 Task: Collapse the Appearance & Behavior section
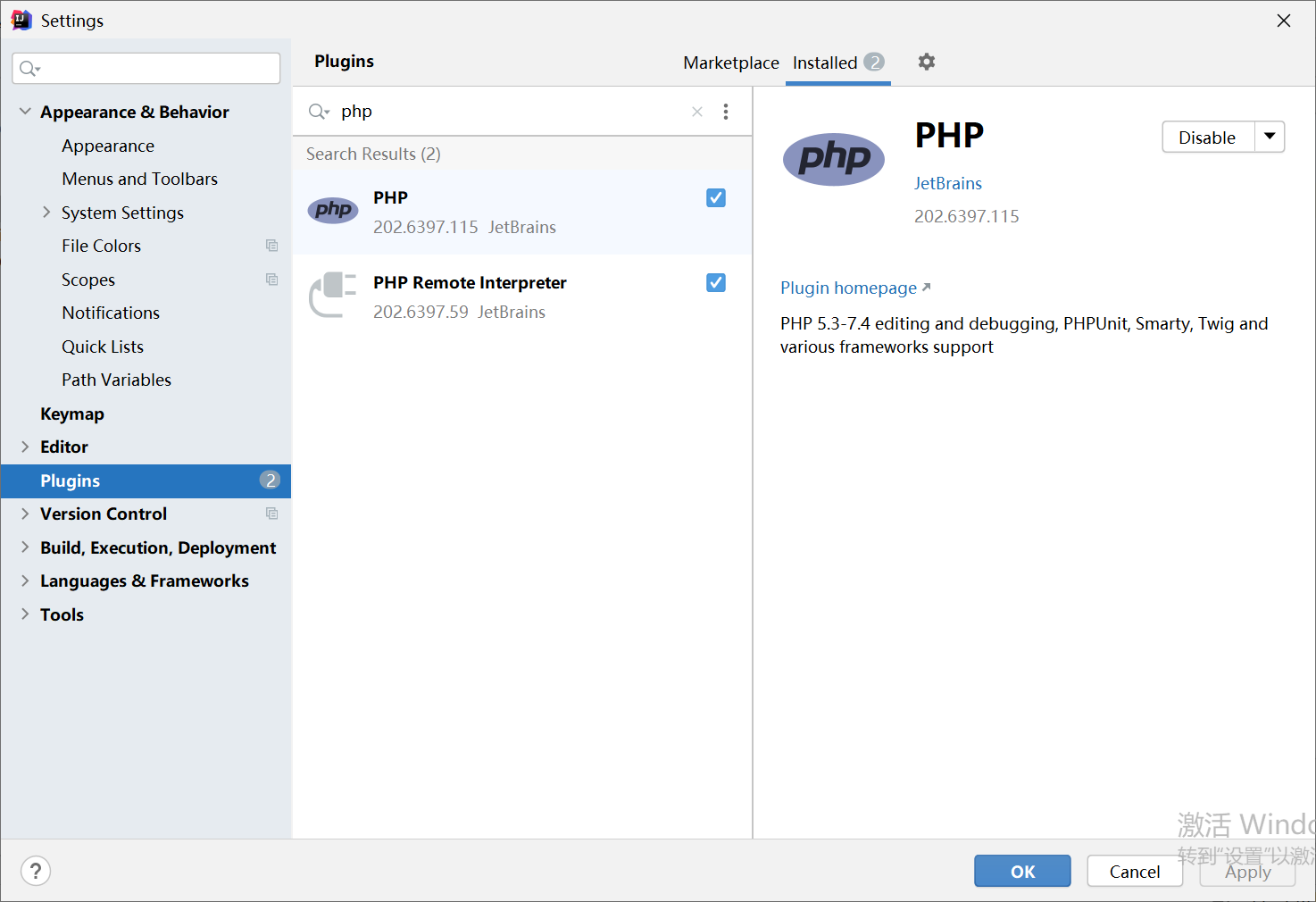click(24, 111)
